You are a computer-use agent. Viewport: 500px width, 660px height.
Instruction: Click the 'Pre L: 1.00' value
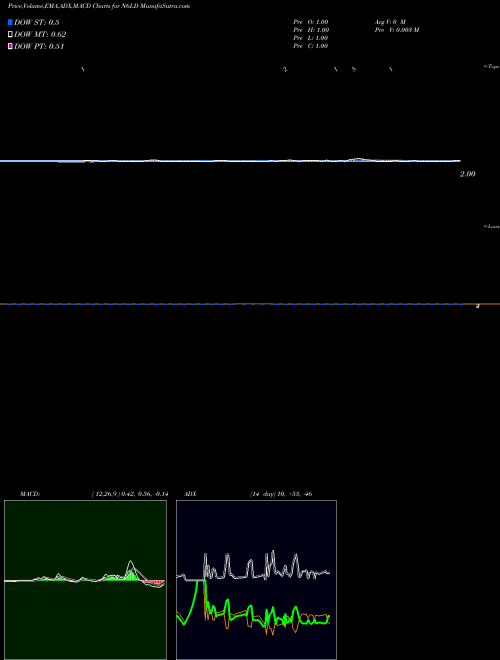tap(311, 38)
